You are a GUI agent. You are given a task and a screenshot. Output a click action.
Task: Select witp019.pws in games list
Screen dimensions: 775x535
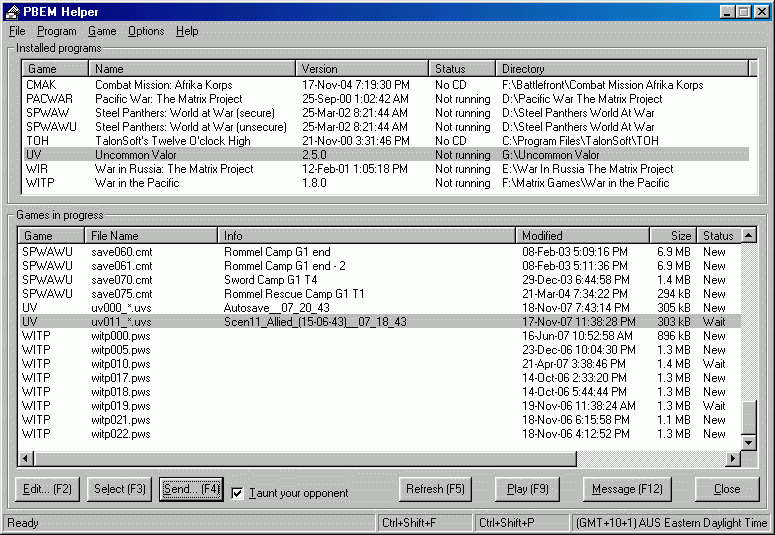tap(380, 406)
